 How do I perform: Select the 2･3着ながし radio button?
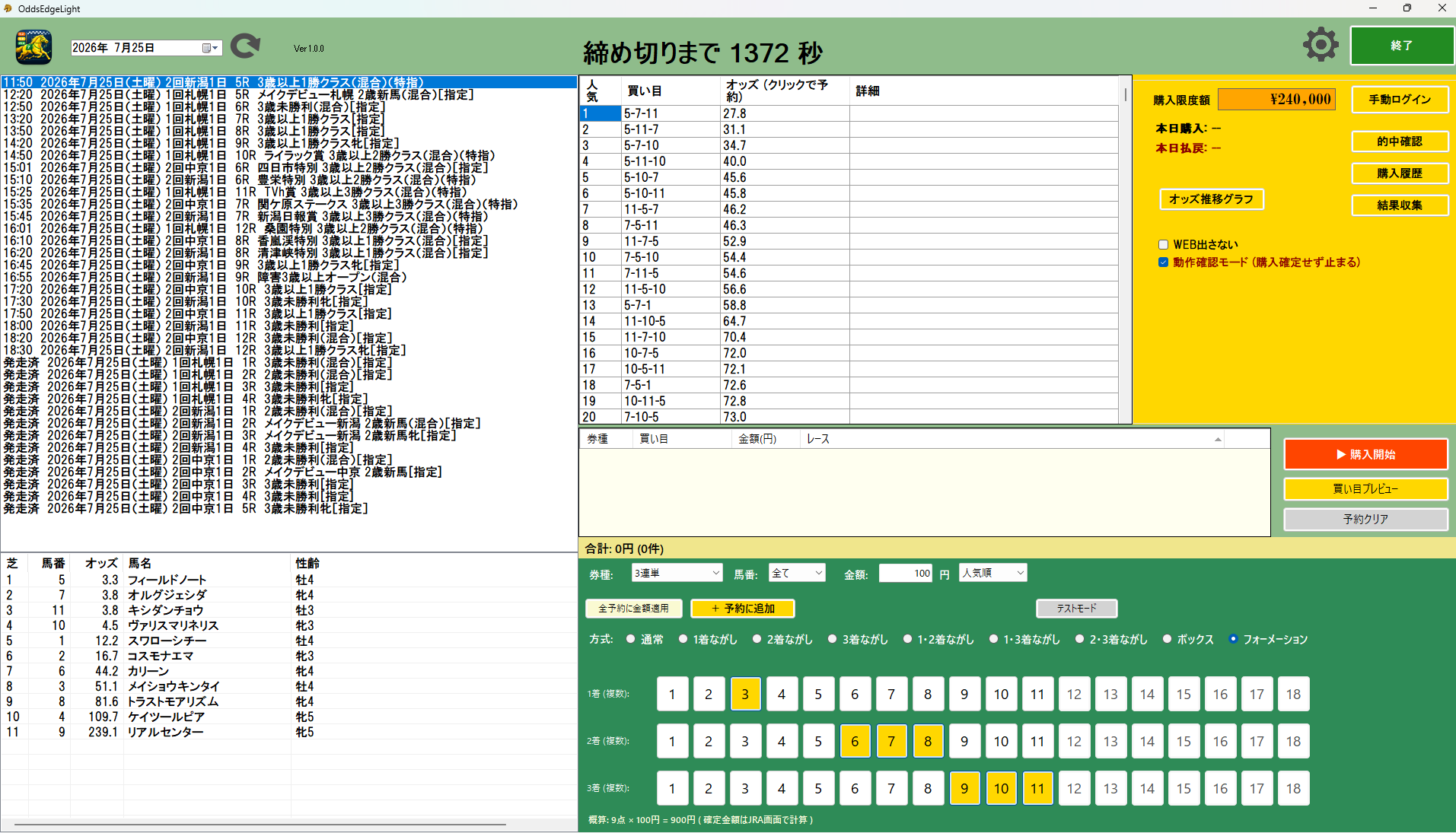pyautogui.click(x=1080, y=639)
